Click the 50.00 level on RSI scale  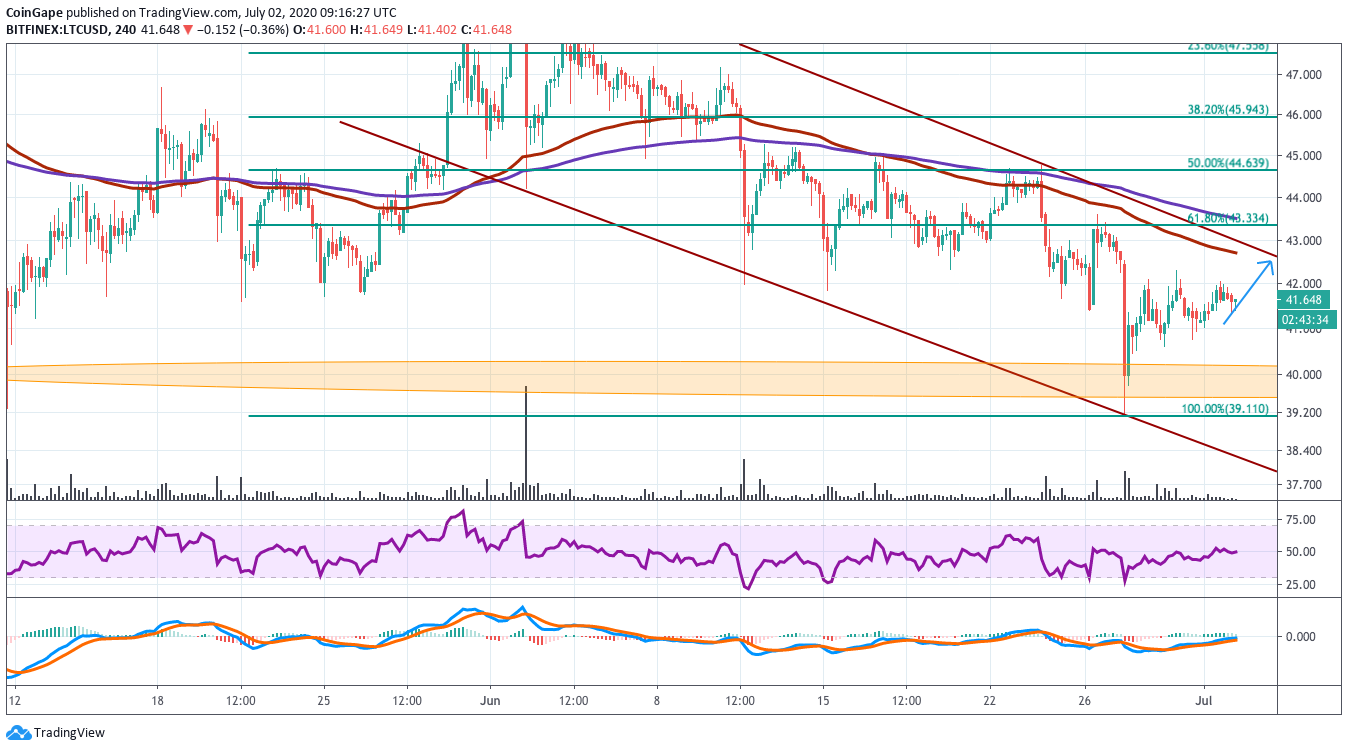pos(1300,552)
